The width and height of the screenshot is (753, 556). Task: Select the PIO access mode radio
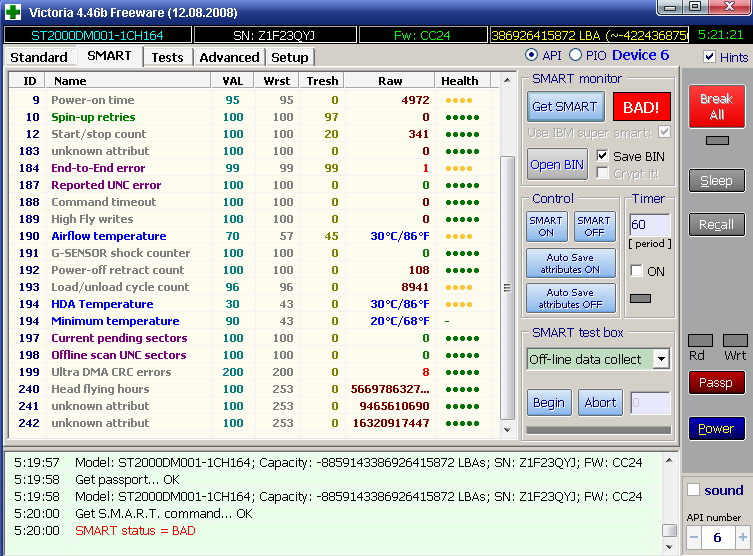573,55
